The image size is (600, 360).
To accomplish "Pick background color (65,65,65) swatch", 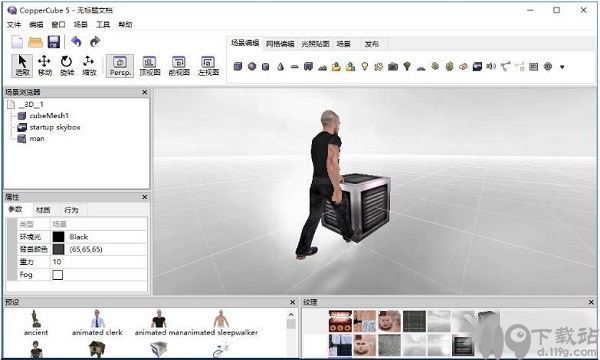I will pyautogui.click(x=59, y=249).
